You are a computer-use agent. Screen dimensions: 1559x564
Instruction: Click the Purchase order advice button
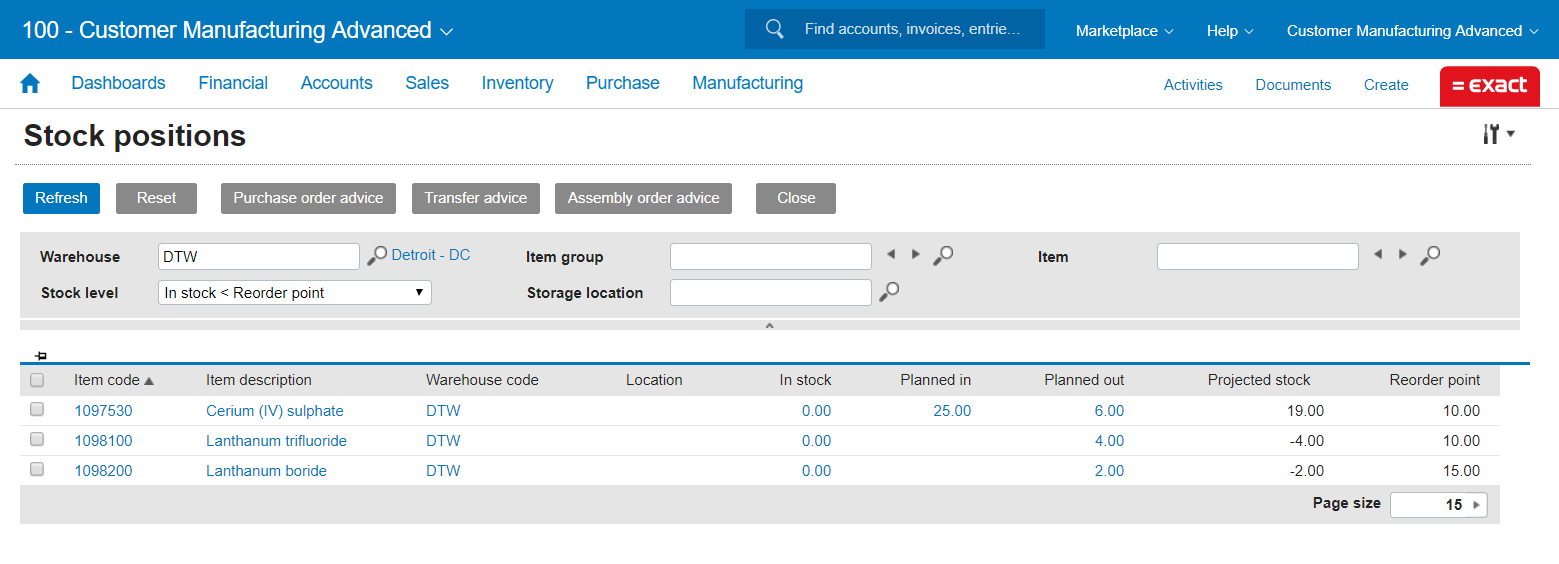pyautogui.click(x=308, y=198)
